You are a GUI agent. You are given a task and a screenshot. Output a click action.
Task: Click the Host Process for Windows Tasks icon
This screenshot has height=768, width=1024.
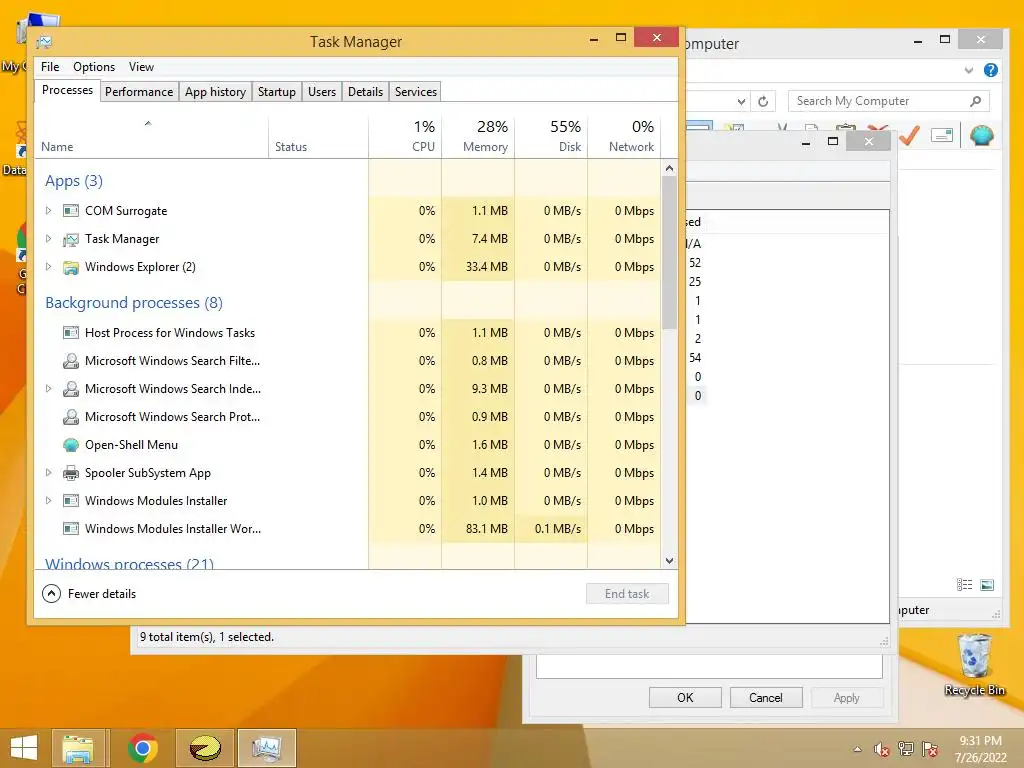[x=71, y=333]
